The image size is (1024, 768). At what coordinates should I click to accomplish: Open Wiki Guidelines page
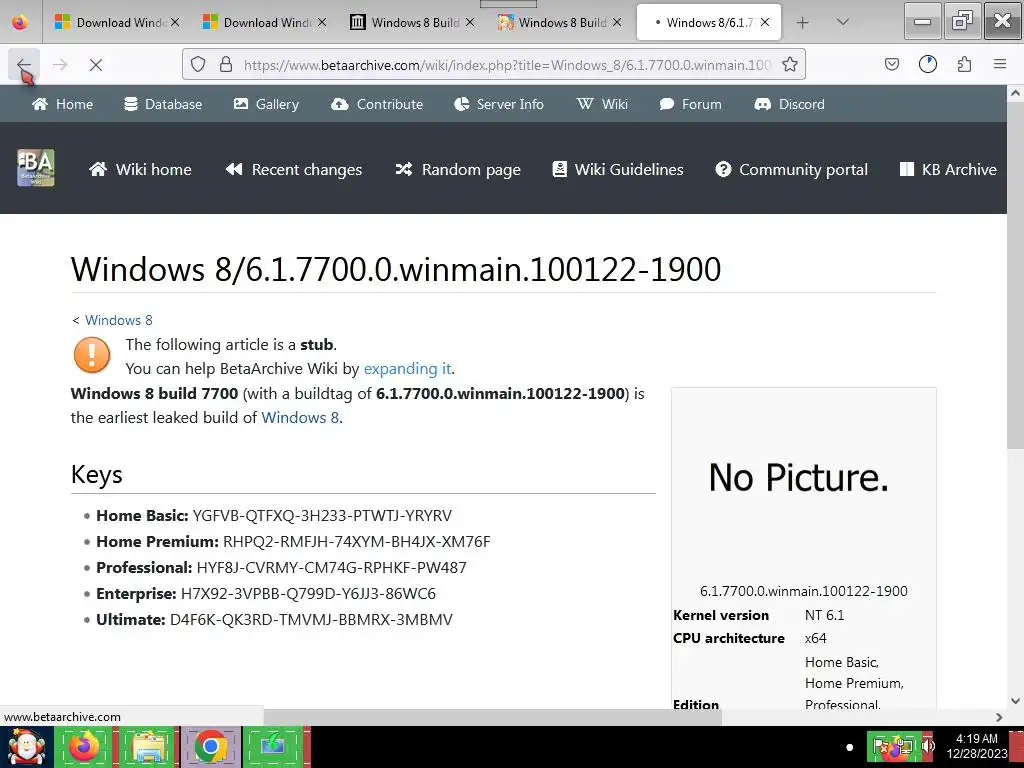pos(618,169)
